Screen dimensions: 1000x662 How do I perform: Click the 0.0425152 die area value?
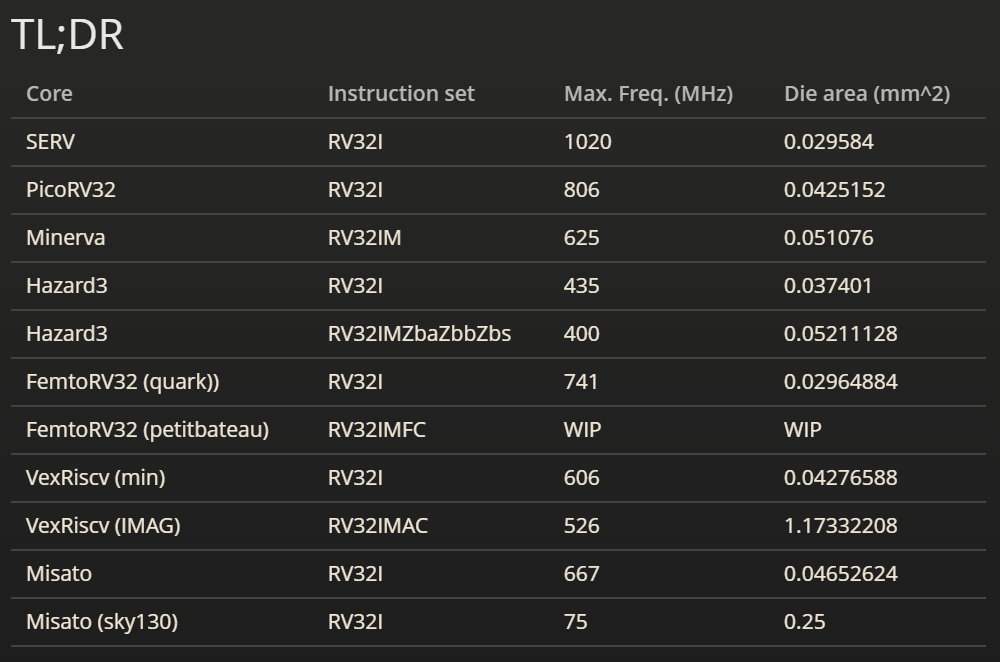(834, 189)
